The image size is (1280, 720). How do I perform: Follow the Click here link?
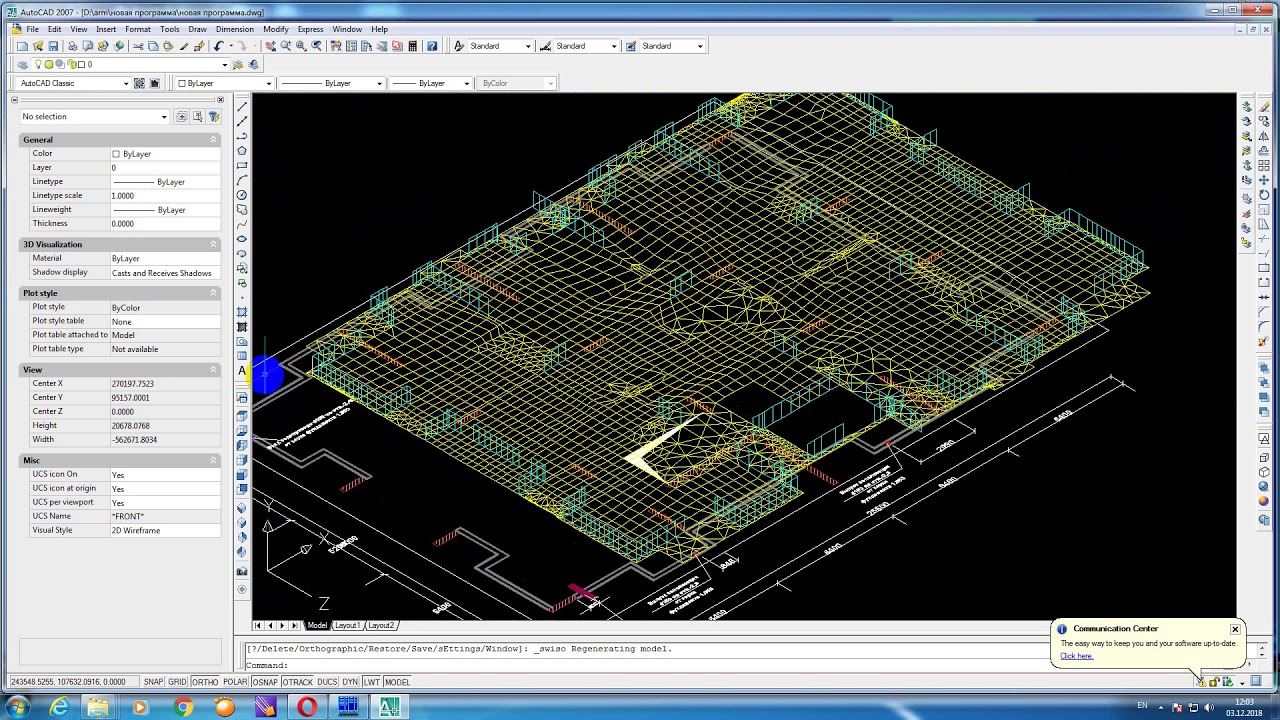1077,656
